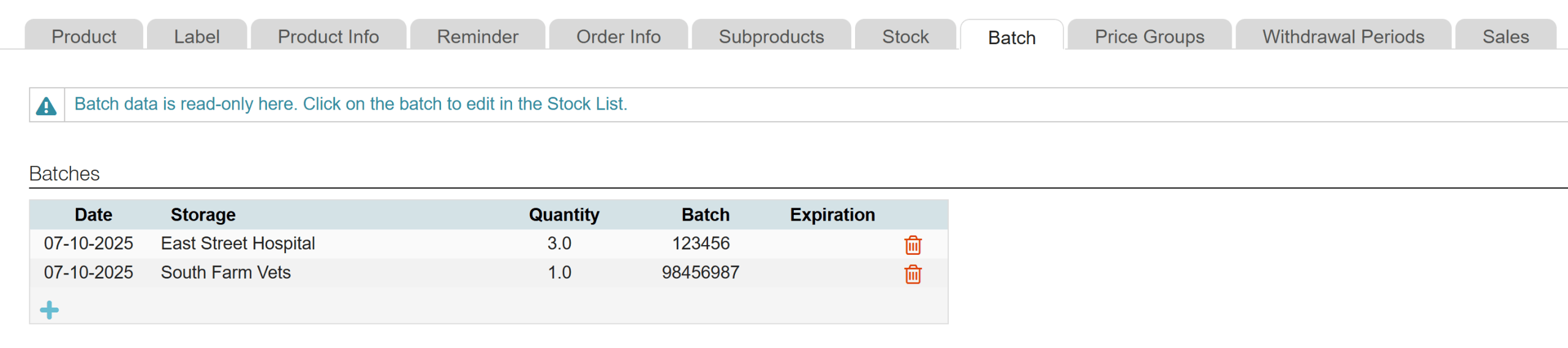Click the East Street Hospital storage row

pos(238,244)
